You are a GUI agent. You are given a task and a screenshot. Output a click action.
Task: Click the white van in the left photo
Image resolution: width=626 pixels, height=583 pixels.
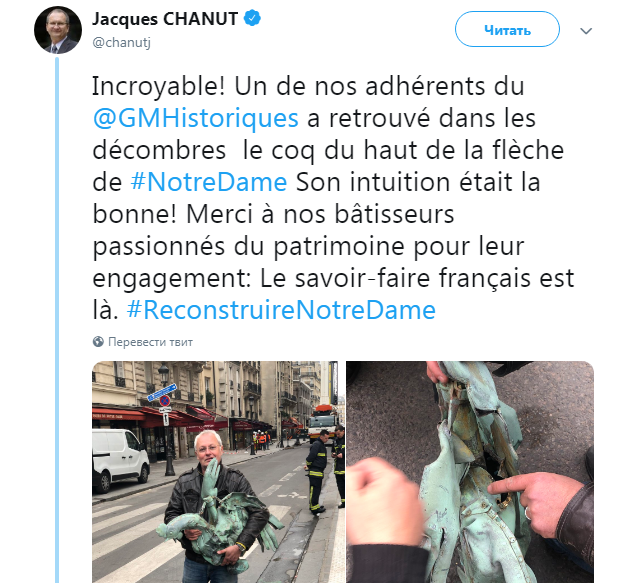point(121,459)
